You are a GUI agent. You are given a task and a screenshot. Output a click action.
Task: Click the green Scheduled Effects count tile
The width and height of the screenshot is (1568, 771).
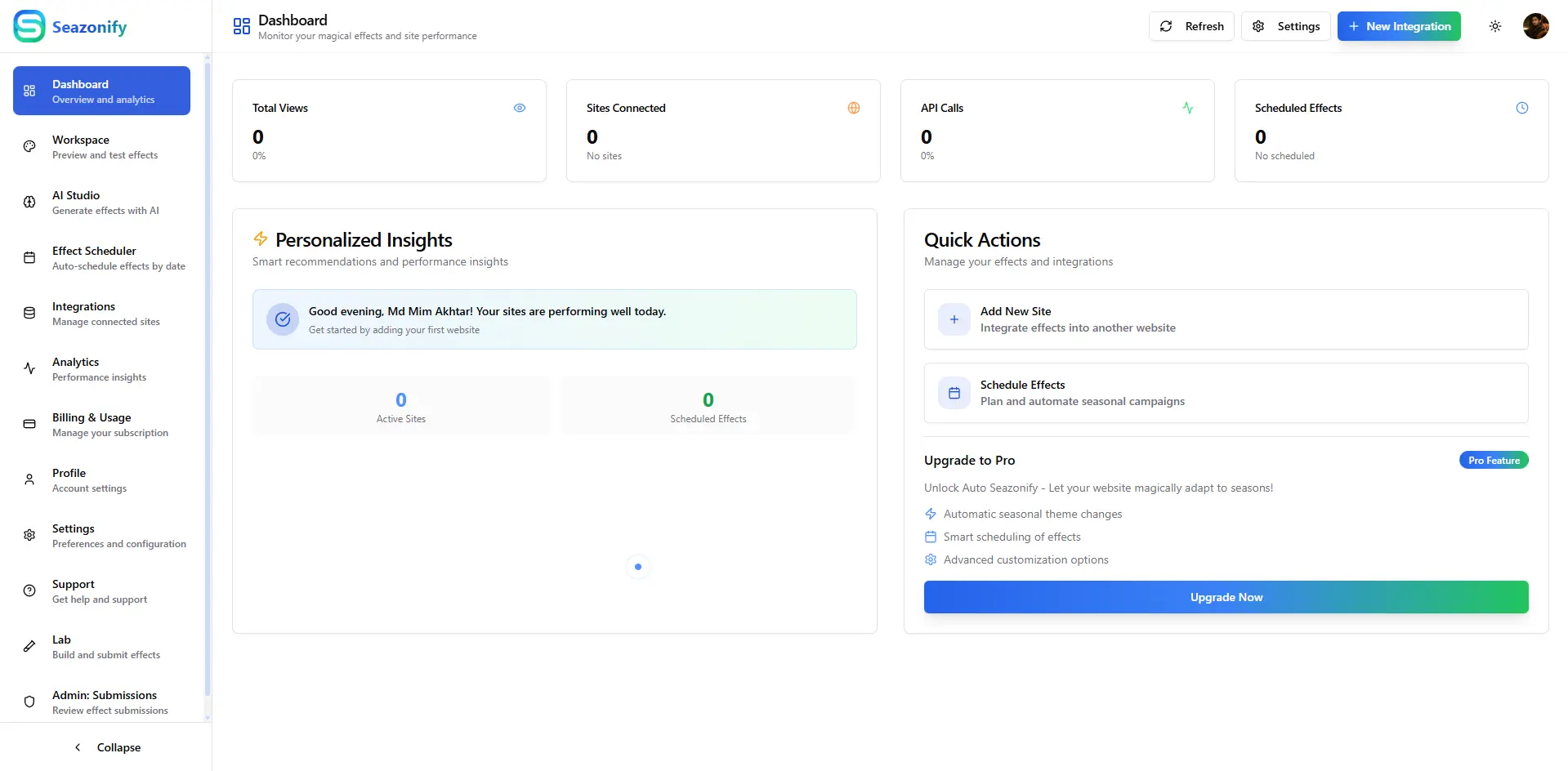[x=708, y=405]
